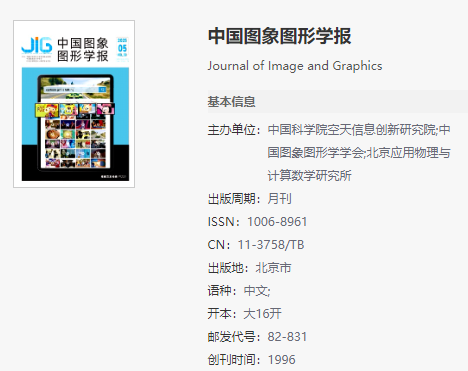Click the 创刊时间 1996 entry
This screenshot has height=371, width=468.
coord(251,360)
